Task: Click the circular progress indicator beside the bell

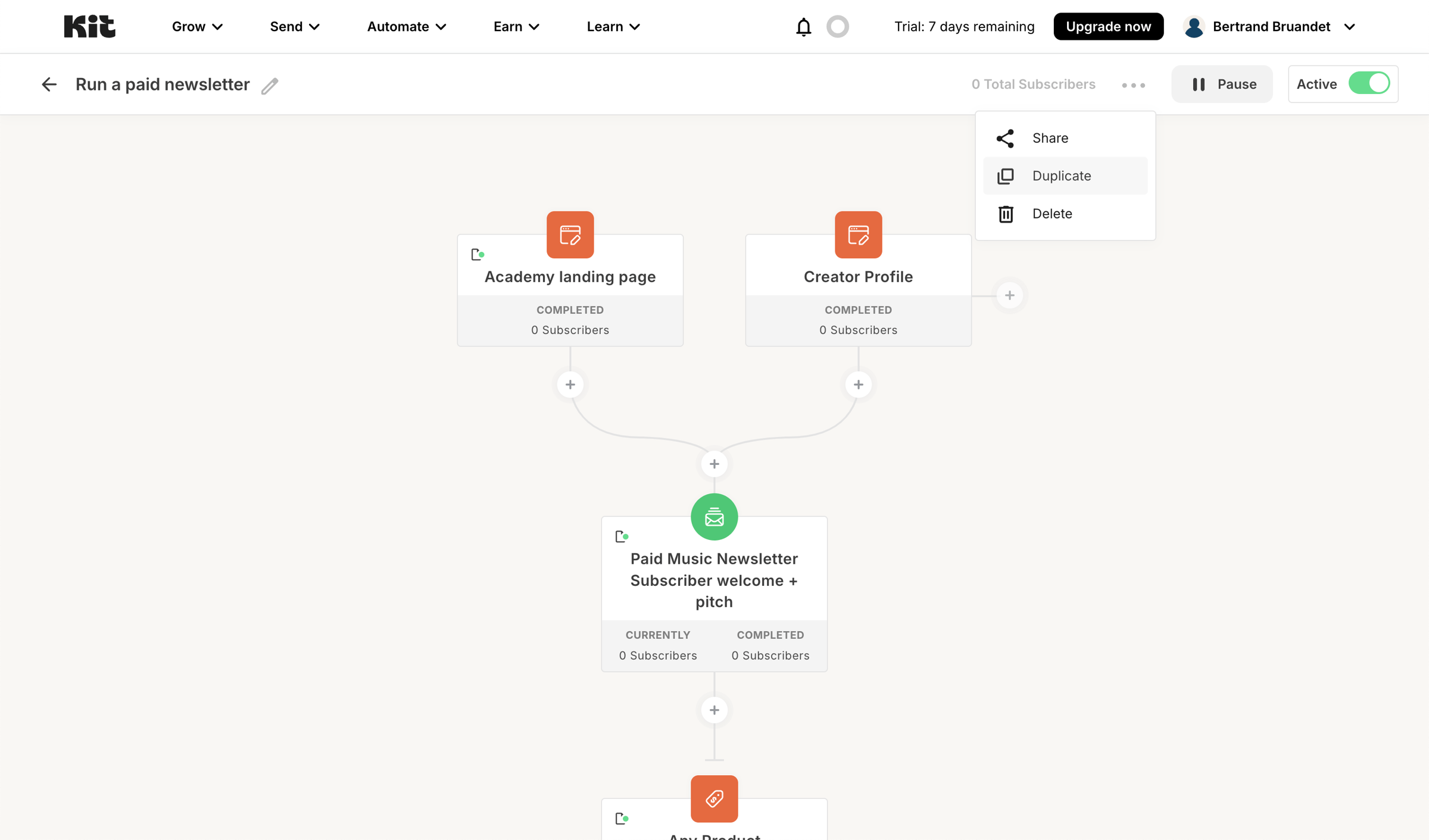Action: pyautogui.click(x=837, y=27)
